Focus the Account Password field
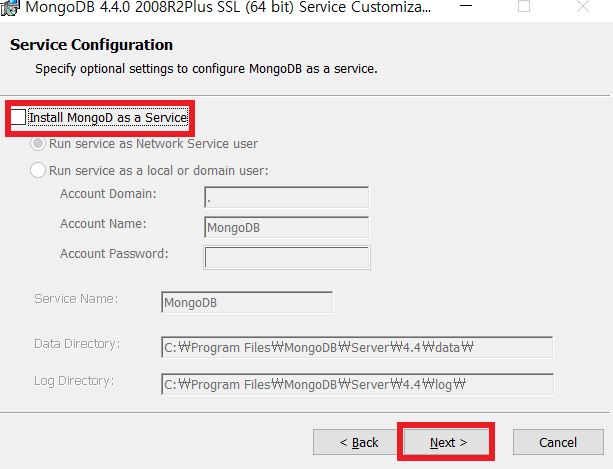Viewport: 613px width, 469px height. point(287,258)
